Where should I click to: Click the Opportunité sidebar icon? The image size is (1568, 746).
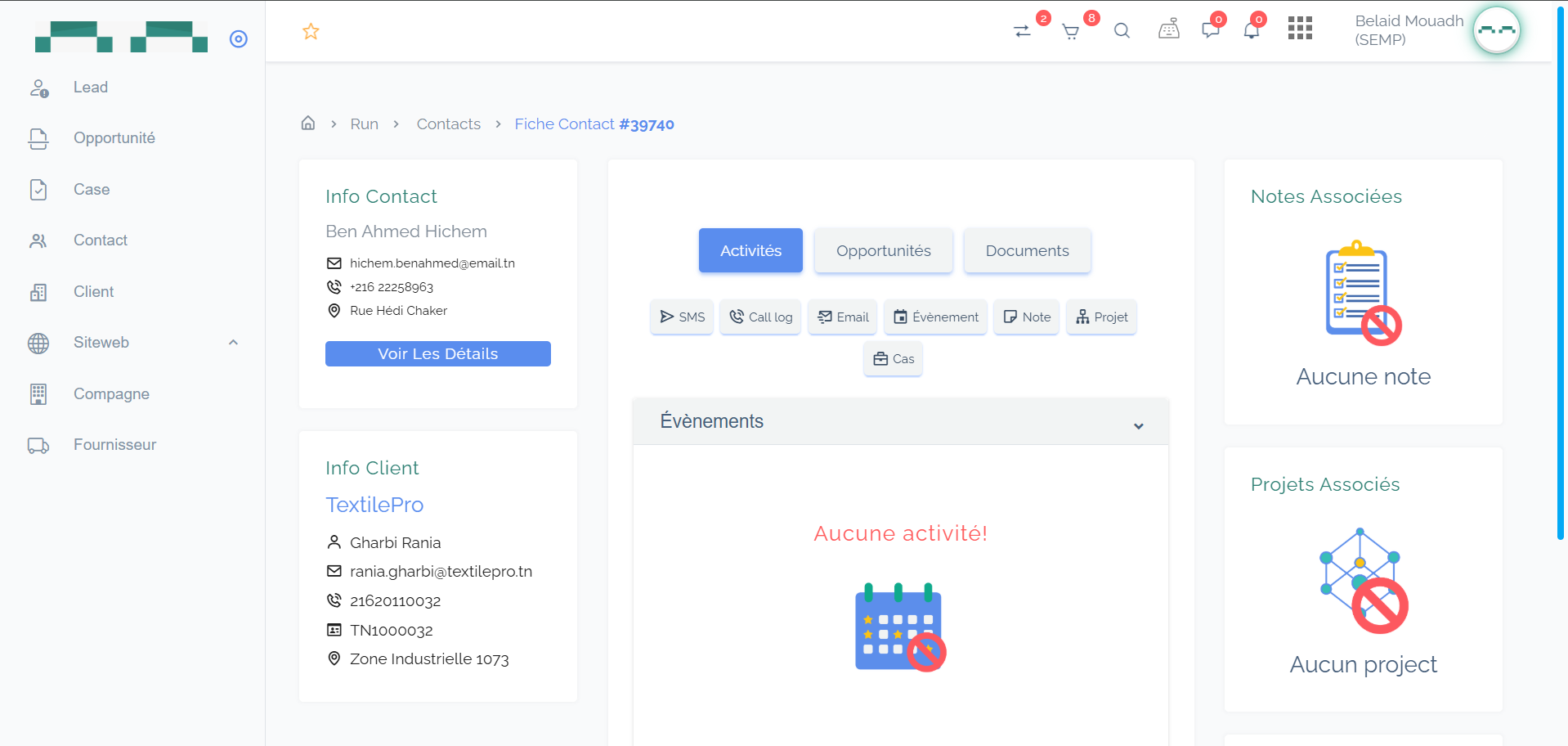38,139
